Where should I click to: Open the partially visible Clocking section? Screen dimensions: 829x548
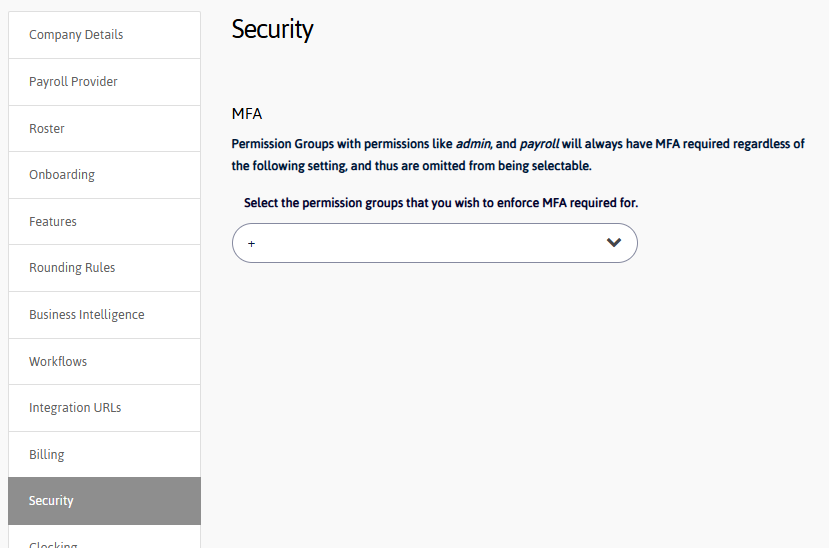(53, 543)
